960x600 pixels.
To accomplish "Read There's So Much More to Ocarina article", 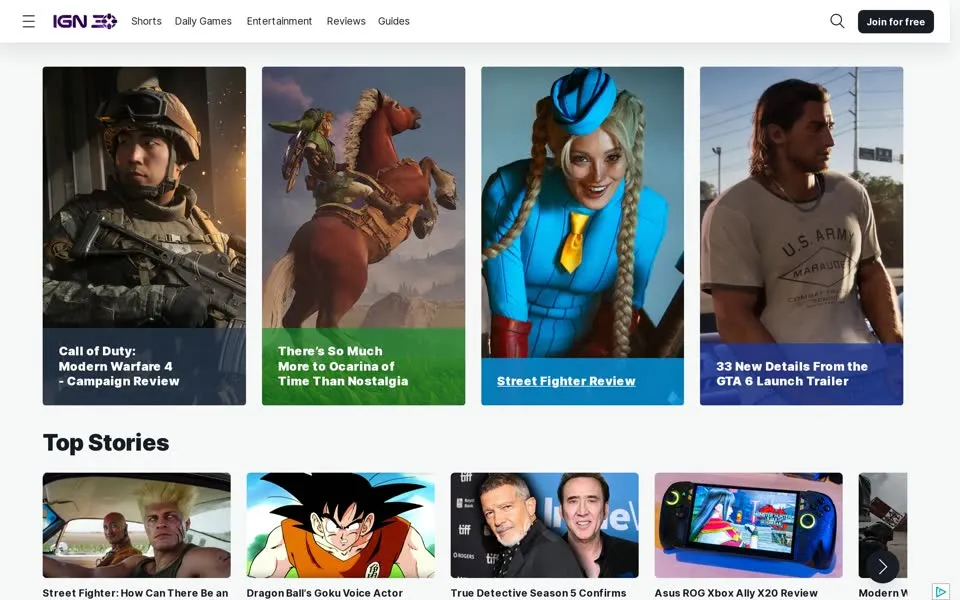I will tap(343, 366).
